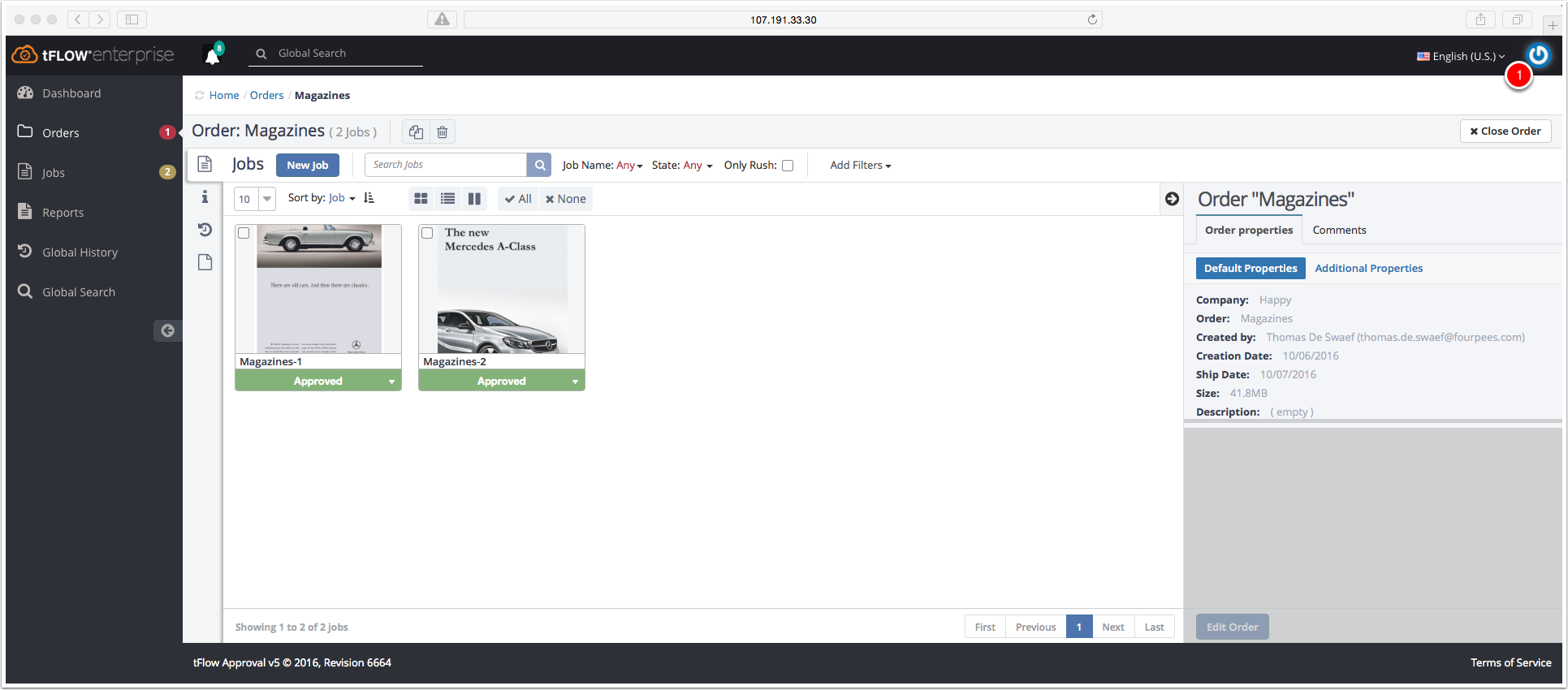The image size is (1568, 690).
Task: Open the notifications bell
Action: point(213,55)
